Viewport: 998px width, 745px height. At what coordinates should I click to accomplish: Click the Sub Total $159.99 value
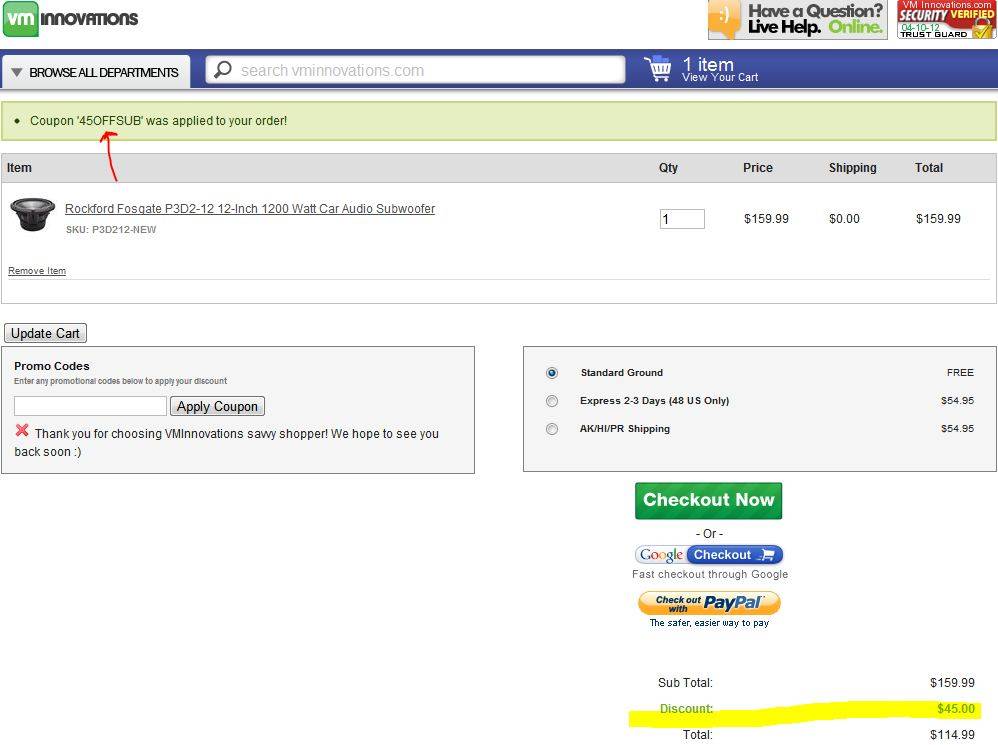pyautogui.click(x=952, y=683)
